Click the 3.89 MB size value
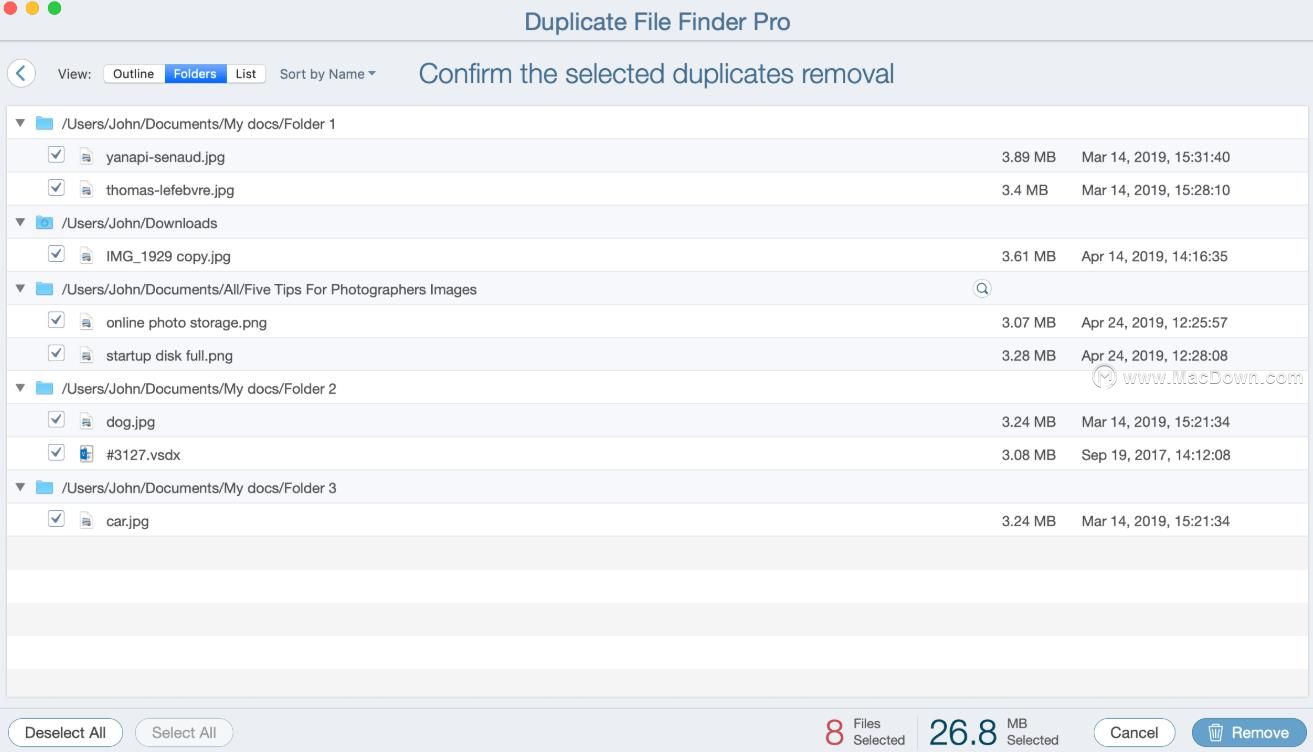Screen dimensions: 1313x752 1028,157
